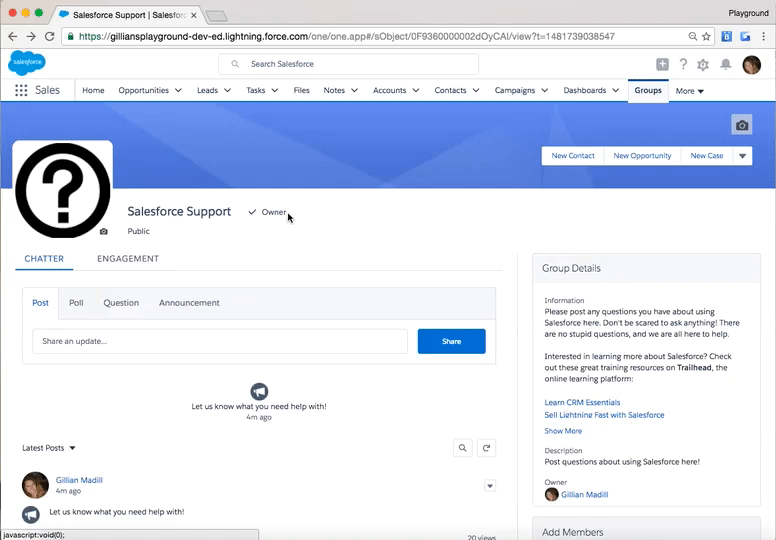Image resolution: width=776 pixels, height=540 pixels.
Task: Click the browser back arrow
Action: 13,36
